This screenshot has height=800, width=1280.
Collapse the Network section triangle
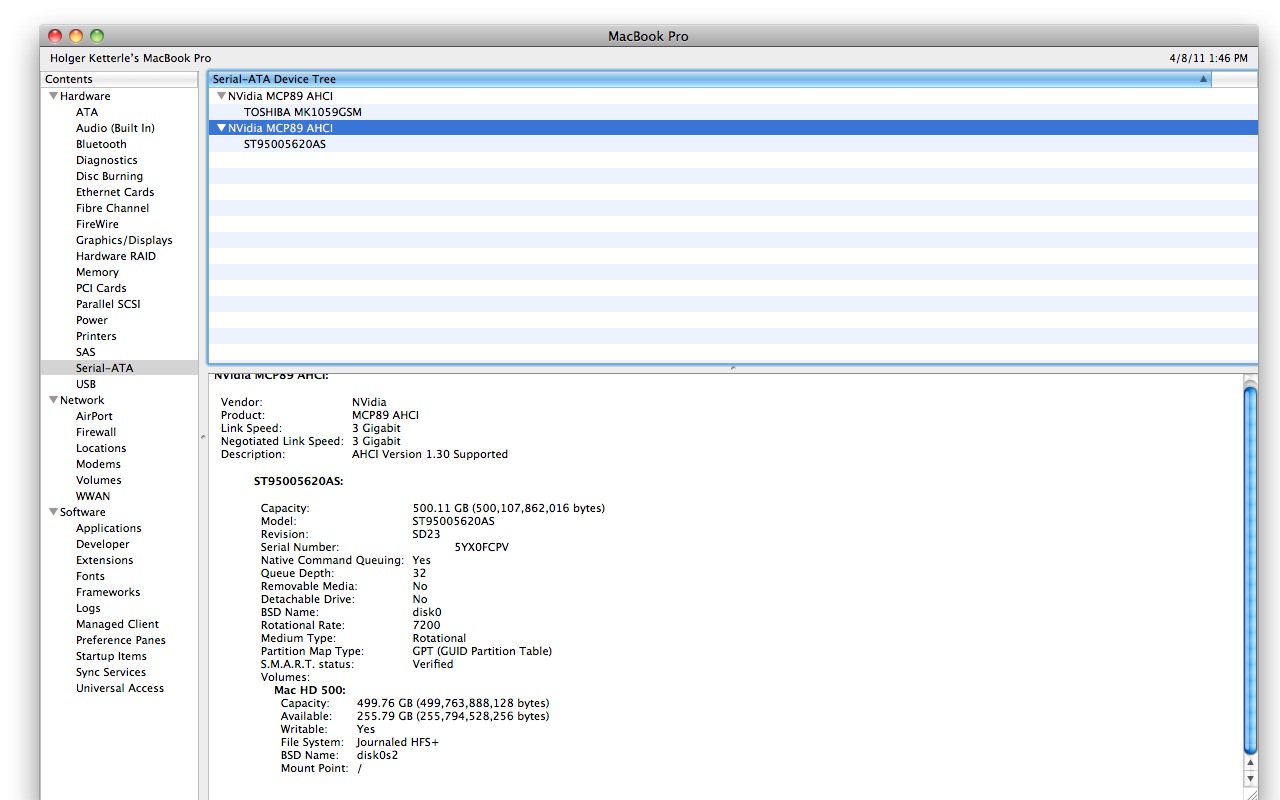53,400
